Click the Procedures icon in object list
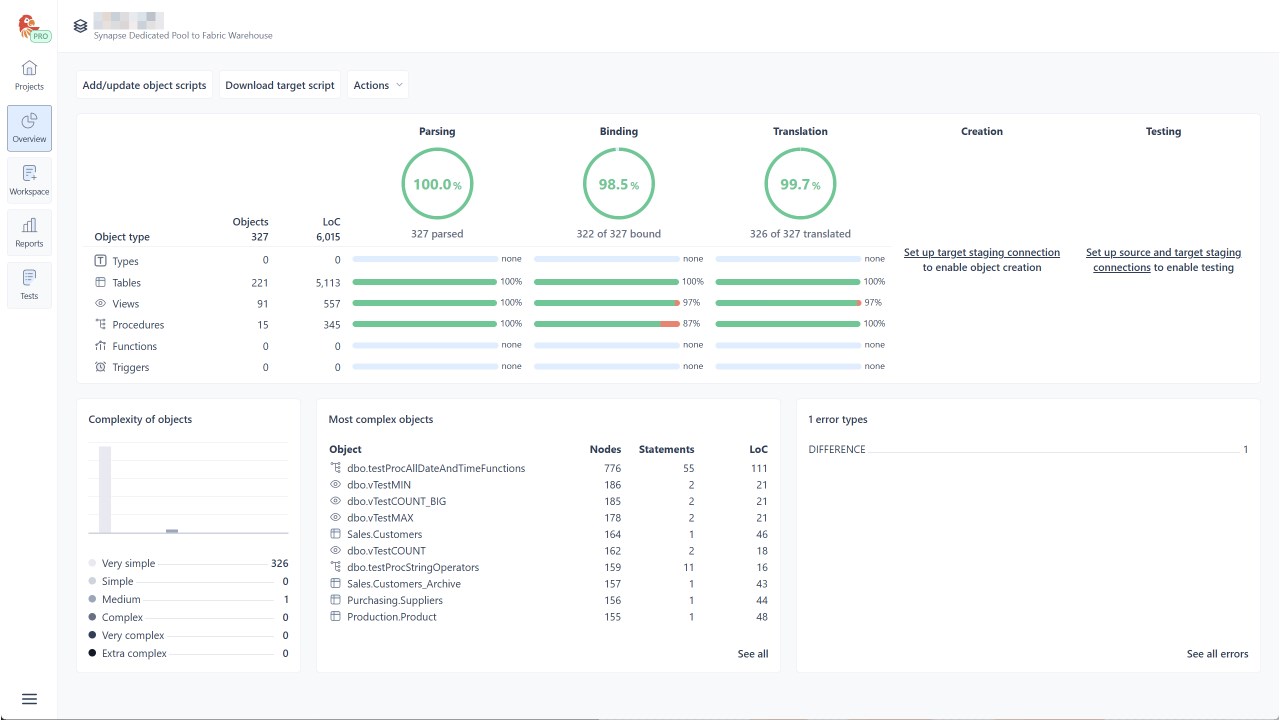 100,324
